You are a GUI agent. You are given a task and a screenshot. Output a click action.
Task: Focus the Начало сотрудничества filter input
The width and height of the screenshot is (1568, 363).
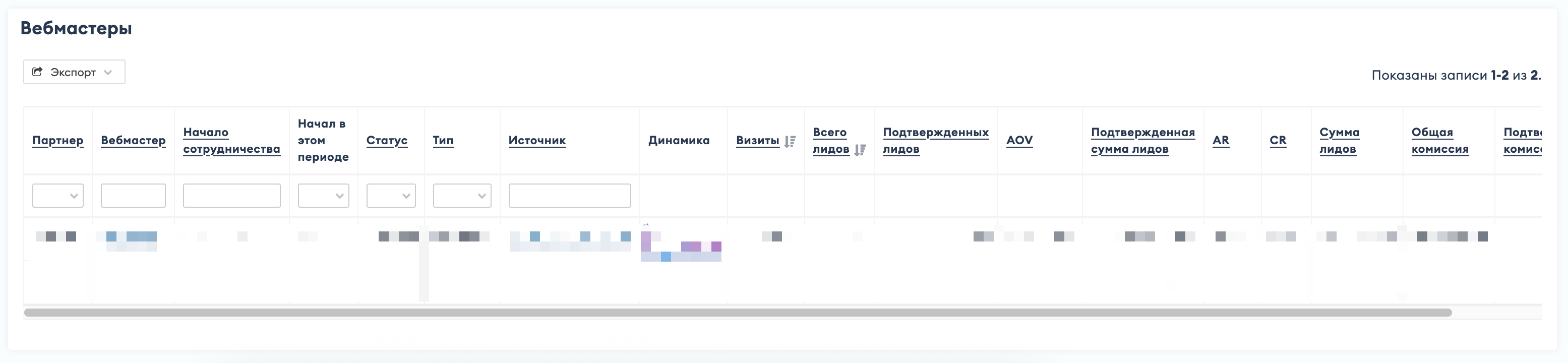pos(232,196)
